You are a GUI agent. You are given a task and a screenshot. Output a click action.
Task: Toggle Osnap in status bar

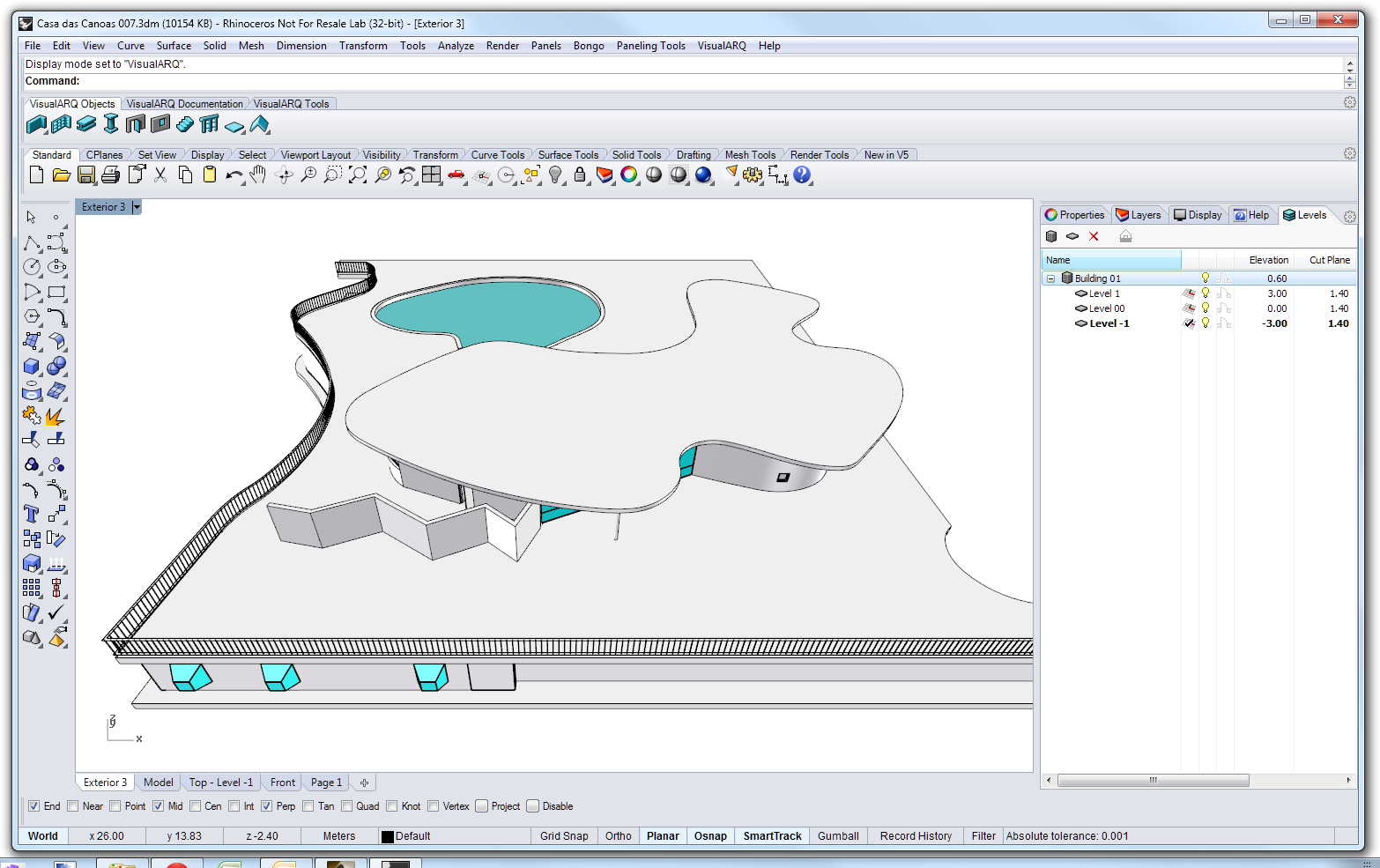click(710, 836)
